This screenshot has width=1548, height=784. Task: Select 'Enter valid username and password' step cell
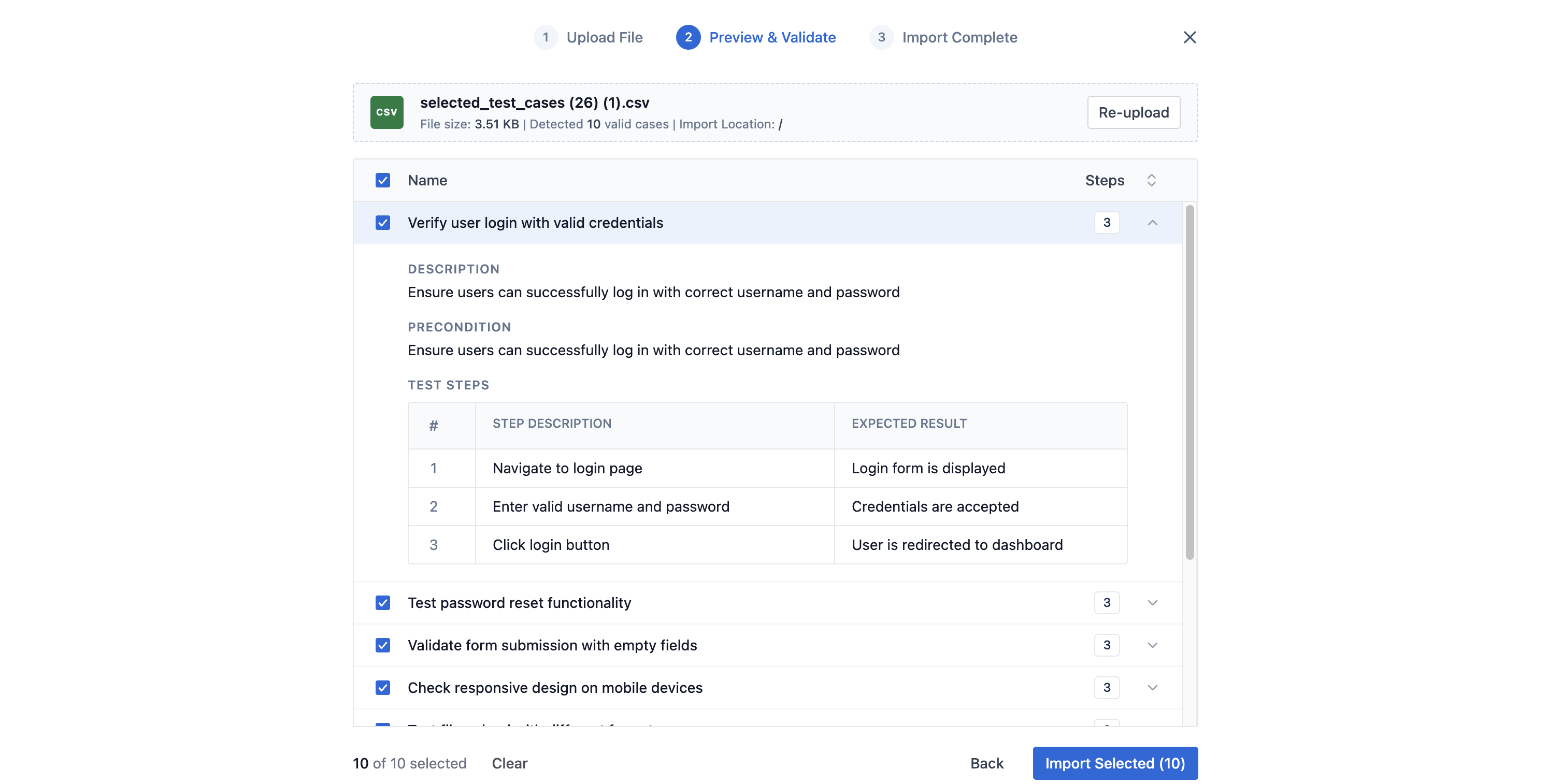tap(654, 506)
